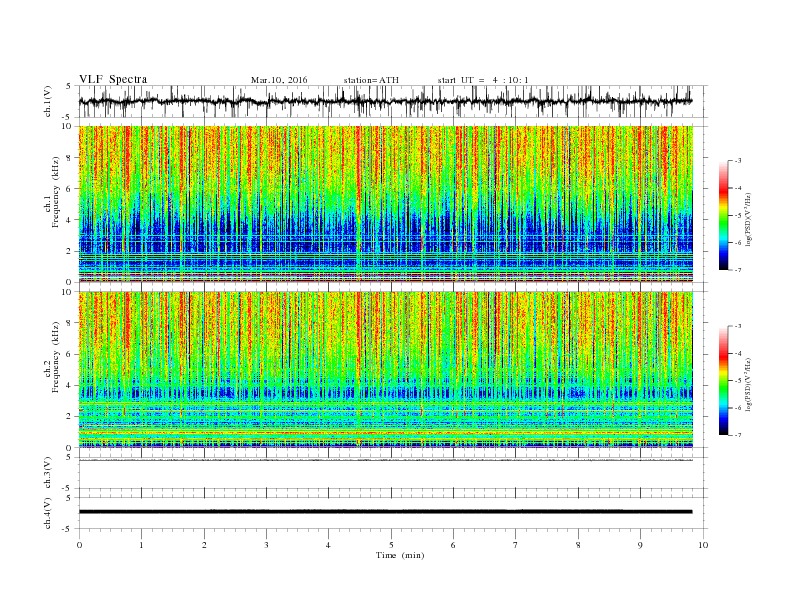
Task: Click the "5" time axis tick label
Action: point(391,545)
